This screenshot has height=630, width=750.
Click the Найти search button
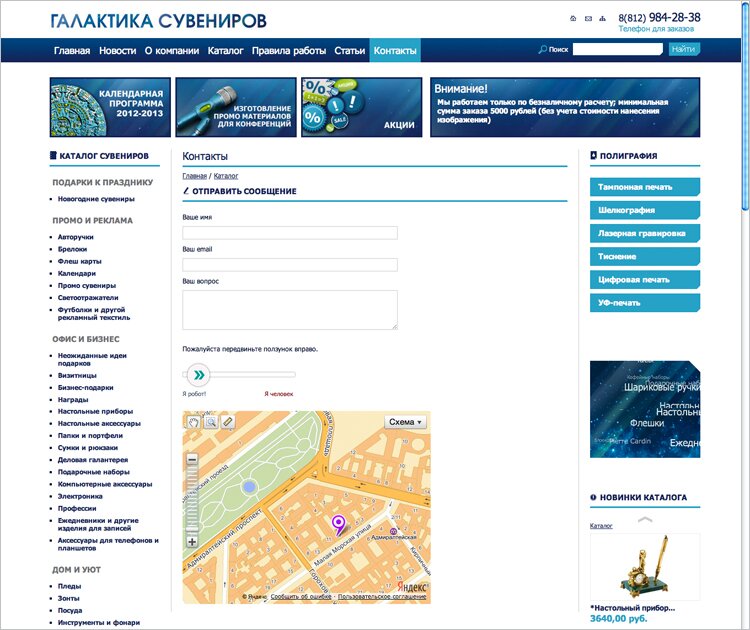(x=684, y=49)
